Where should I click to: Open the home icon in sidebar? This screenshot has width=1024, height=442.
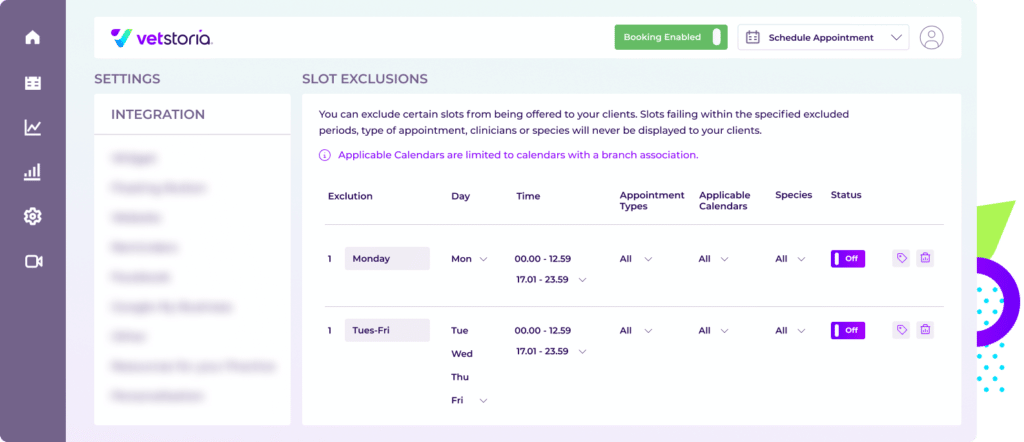pos(33,37)
